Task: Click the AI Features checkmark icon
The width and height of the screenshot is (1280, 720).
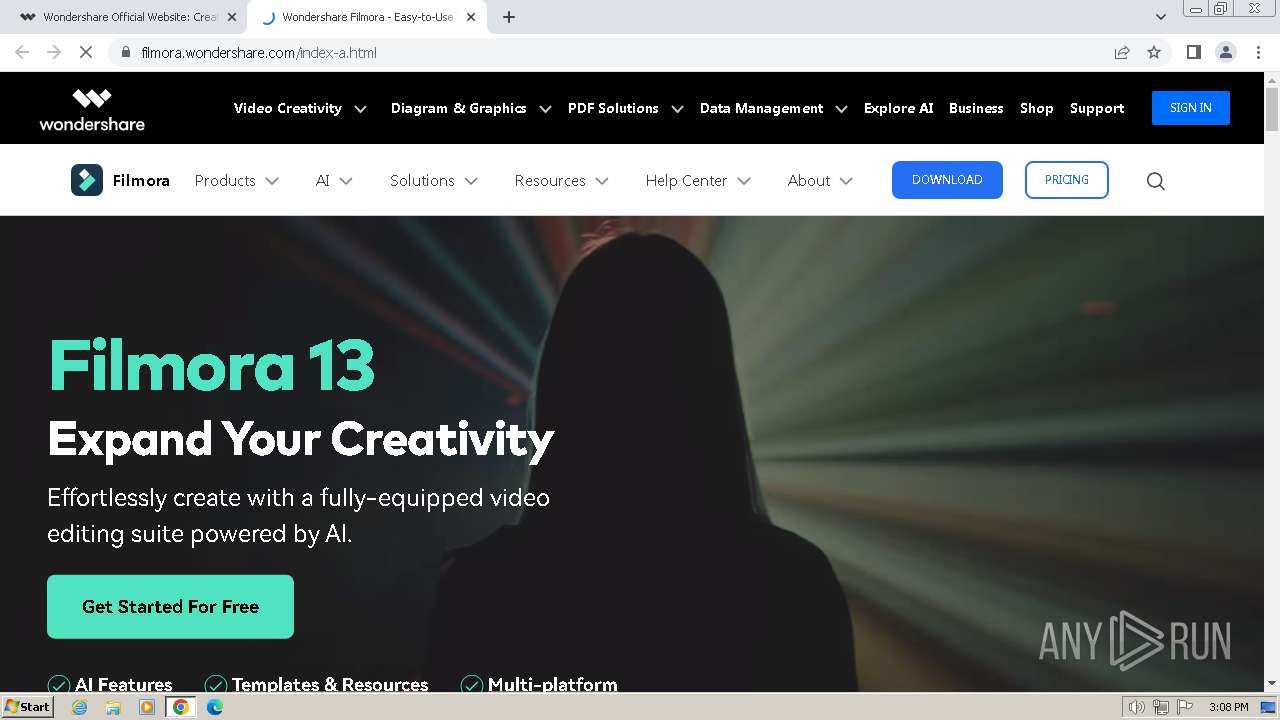Action: point(59,685)
